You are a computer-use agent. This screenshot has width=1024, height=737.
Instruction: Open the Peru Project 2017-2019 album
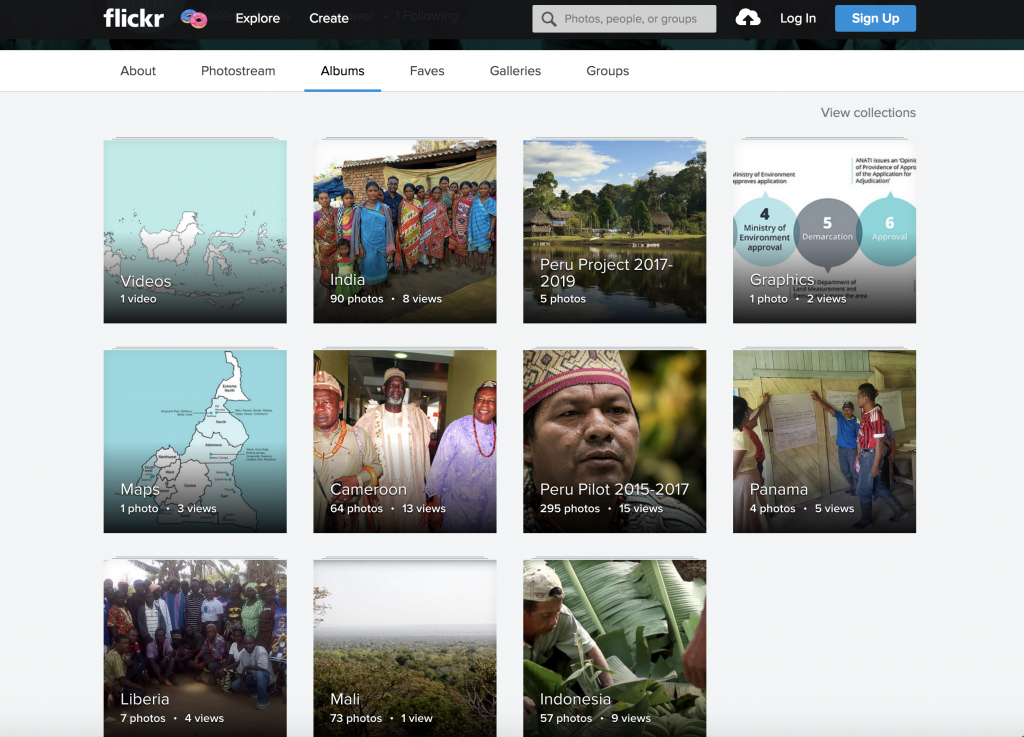[614, 231]
